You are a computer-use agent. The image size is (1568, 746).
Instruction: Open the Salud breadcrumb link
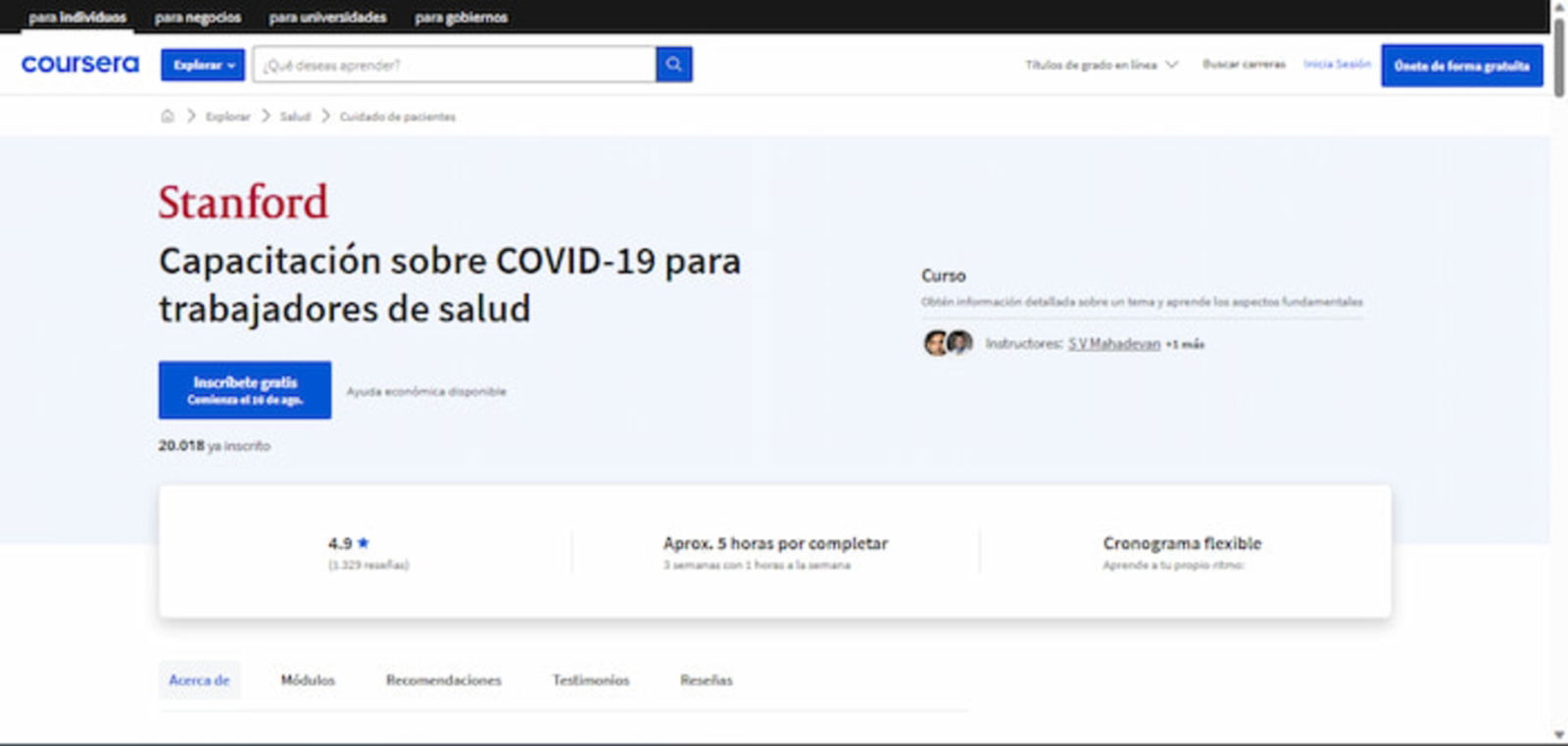(295, 117)
